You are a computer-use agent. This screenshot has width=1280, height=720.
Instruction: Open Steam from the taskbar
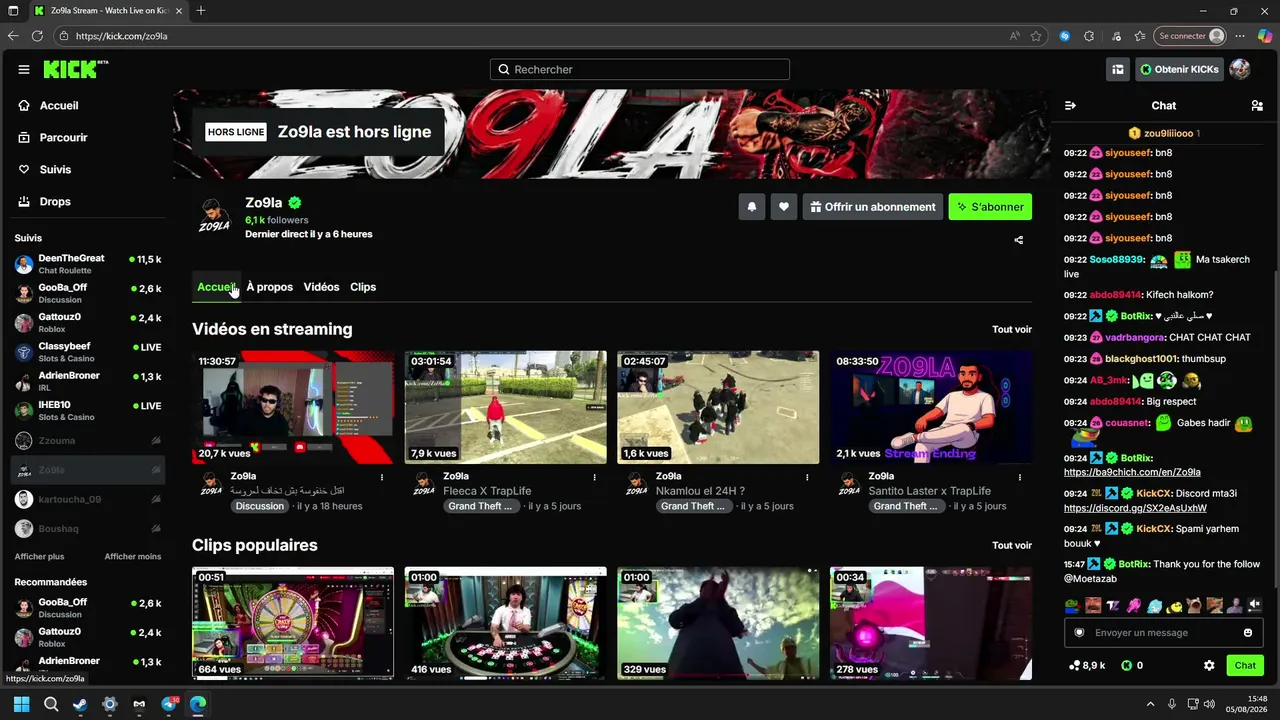click(x=80, y=704)
